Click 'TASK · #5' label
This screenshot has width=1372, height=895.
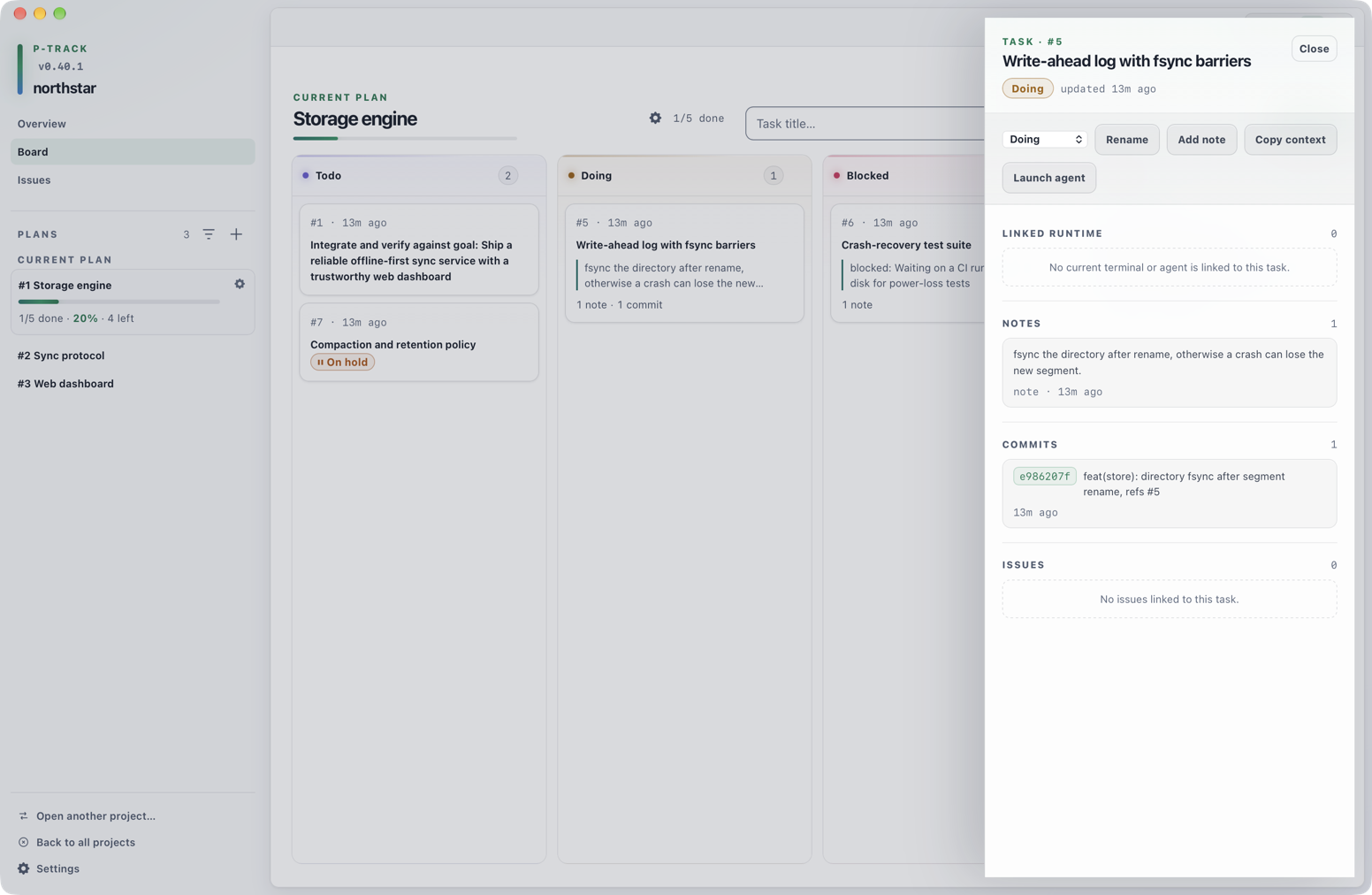[x=1032, y=42]
